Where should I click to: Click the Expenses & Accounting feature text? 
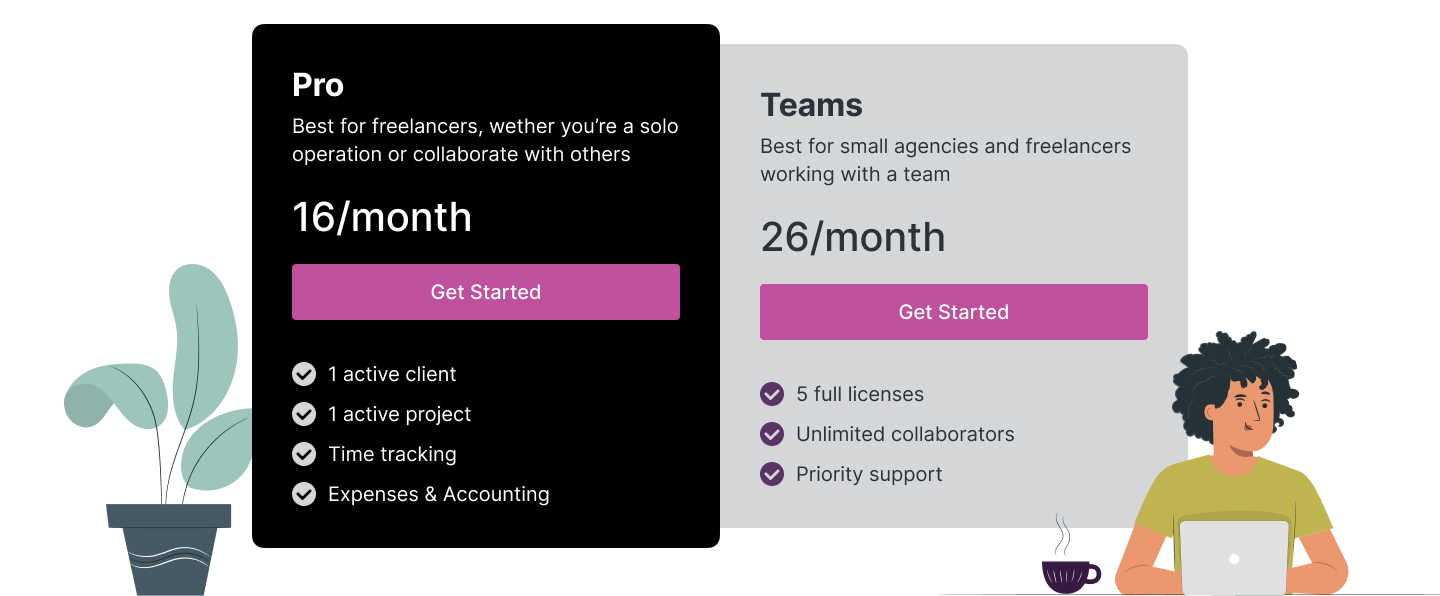pos(439,494)
